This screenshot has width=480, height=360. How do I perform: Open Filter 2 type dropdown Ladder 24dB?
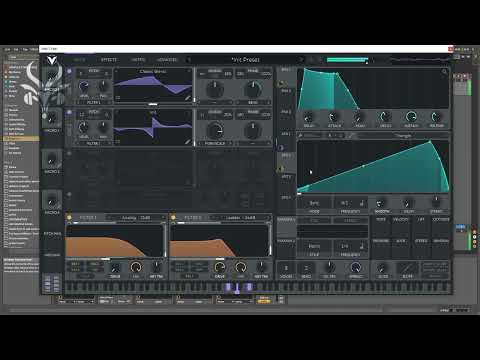240,218
